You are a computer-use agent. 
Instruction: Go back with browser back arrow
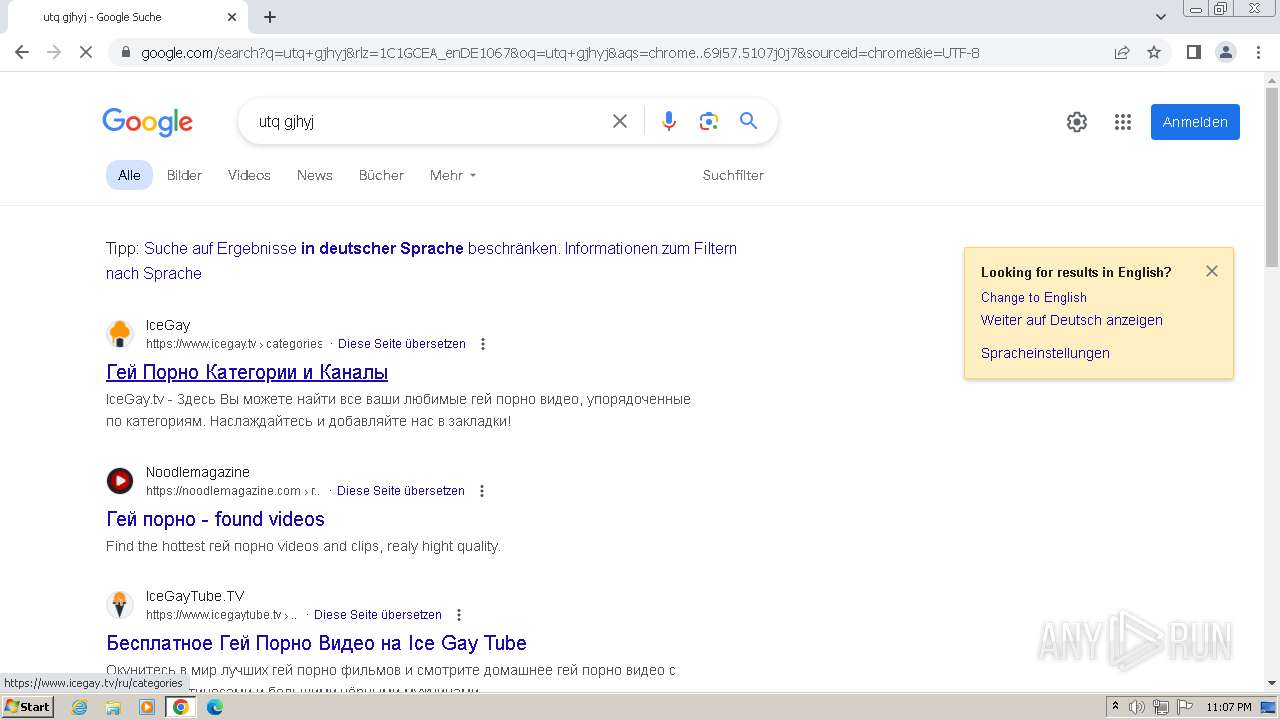(22, 52)
